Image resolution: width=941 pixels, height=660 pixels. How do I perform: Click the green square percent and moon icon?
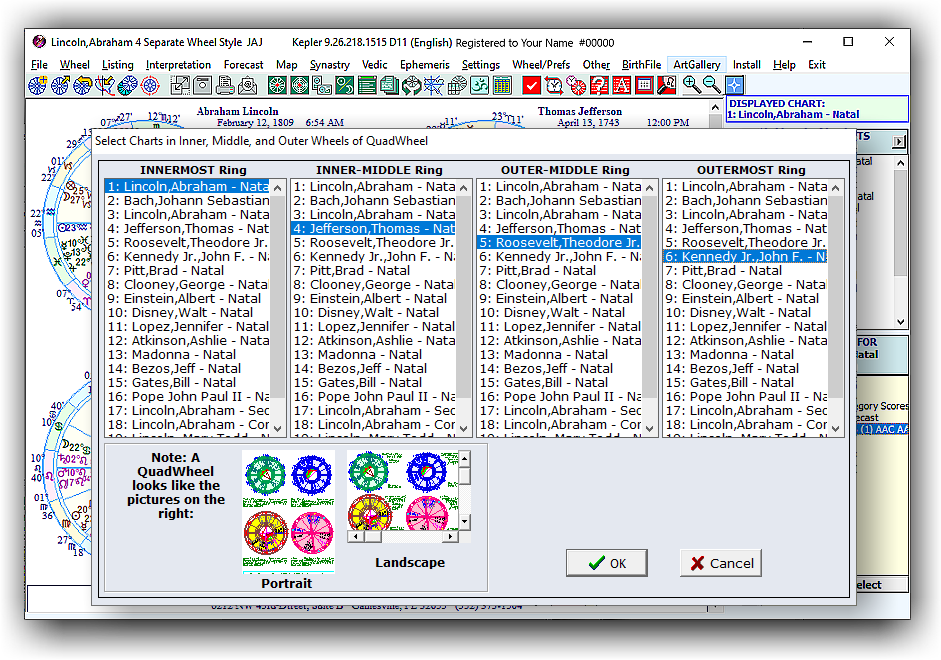point(344,86)
